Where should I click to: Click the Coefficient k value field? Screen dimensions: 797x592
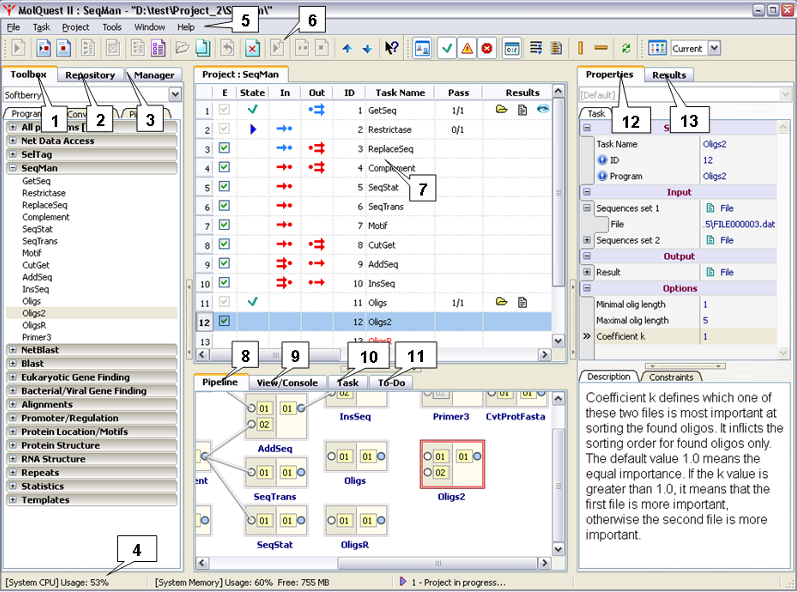click(x=738, y=336)
